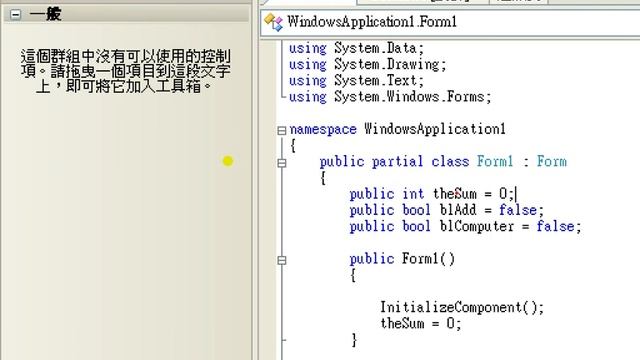Click 'public int theSum = 0;' declaration
The width and height of the screenshot is (640, 360).
432,193
